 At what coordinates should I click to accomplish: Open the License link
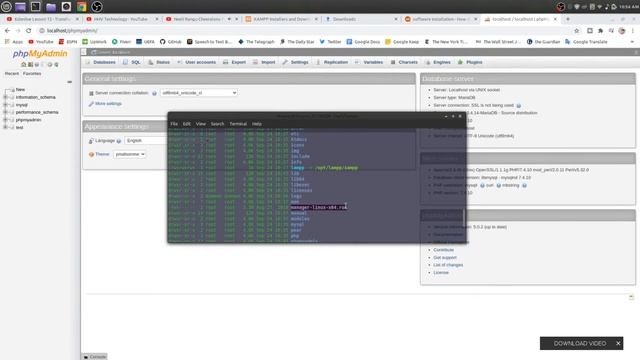(x=441, y=272)
